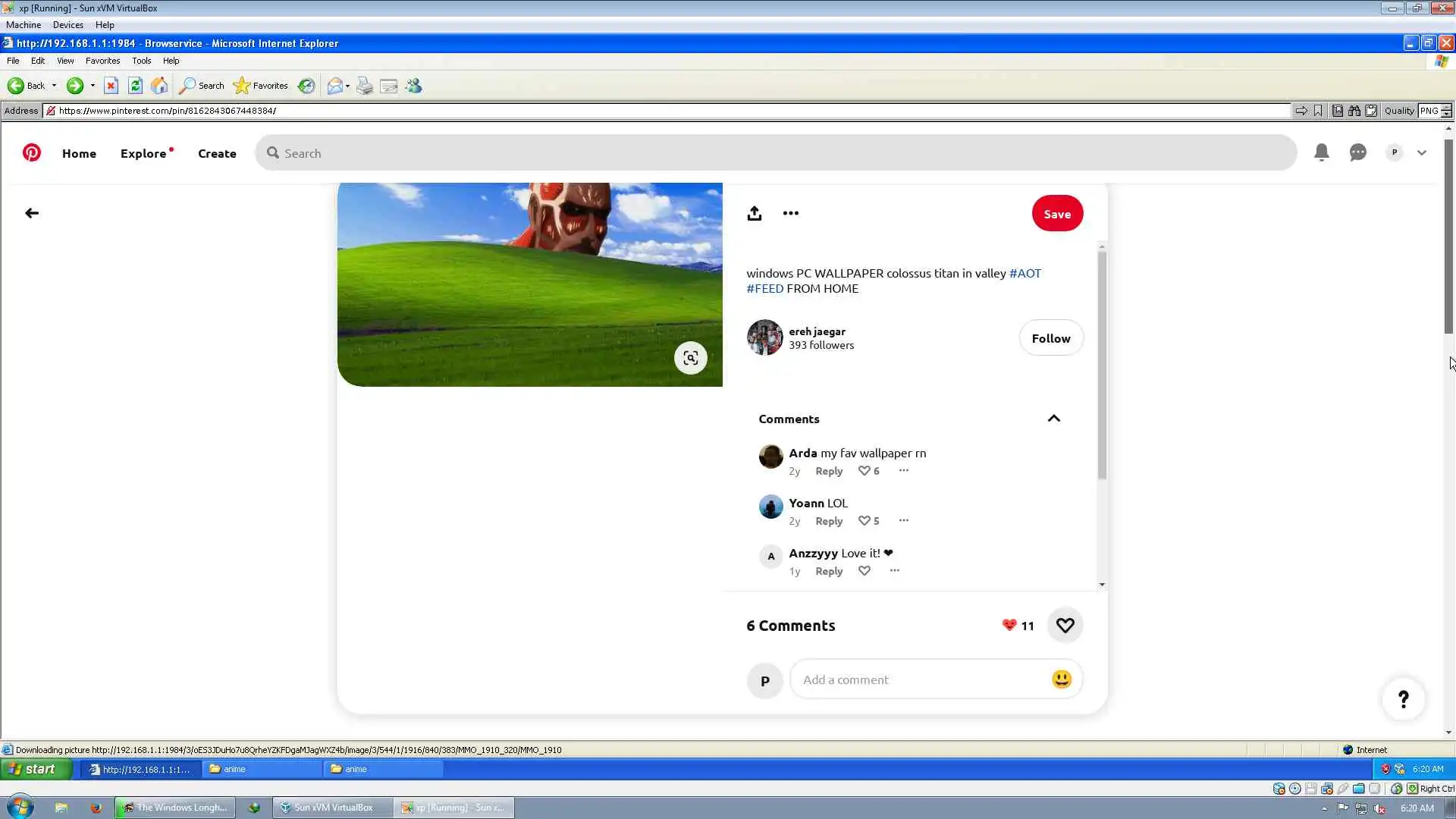Open the Favorites menu in the menu bar
1456x819 pixels.
tap(102, 61)
